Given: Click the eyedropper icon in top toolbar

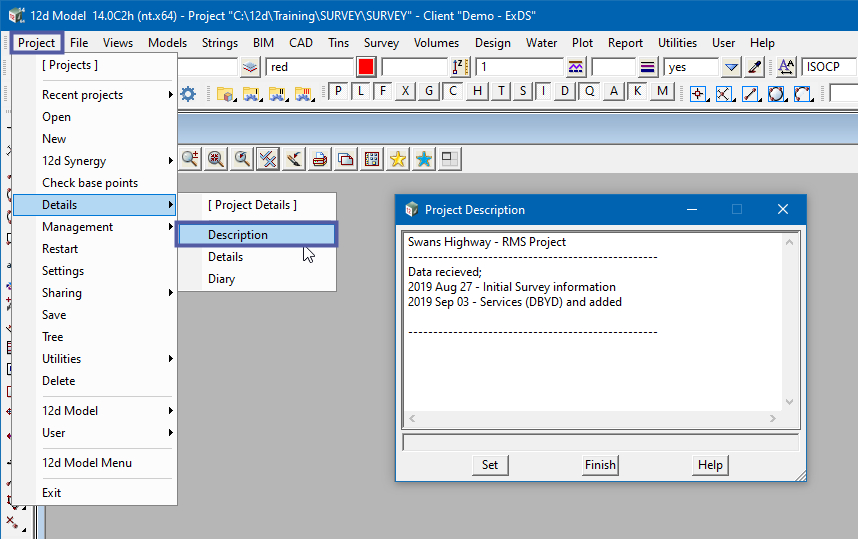Looking at the screenshot, I should click(x=755, y=67).
